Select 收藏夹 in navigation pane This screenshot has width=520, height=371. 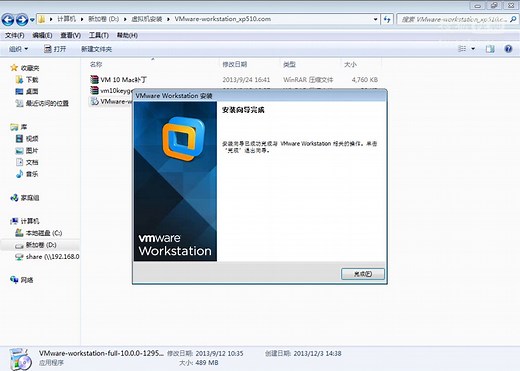click(x=30, y=68)
